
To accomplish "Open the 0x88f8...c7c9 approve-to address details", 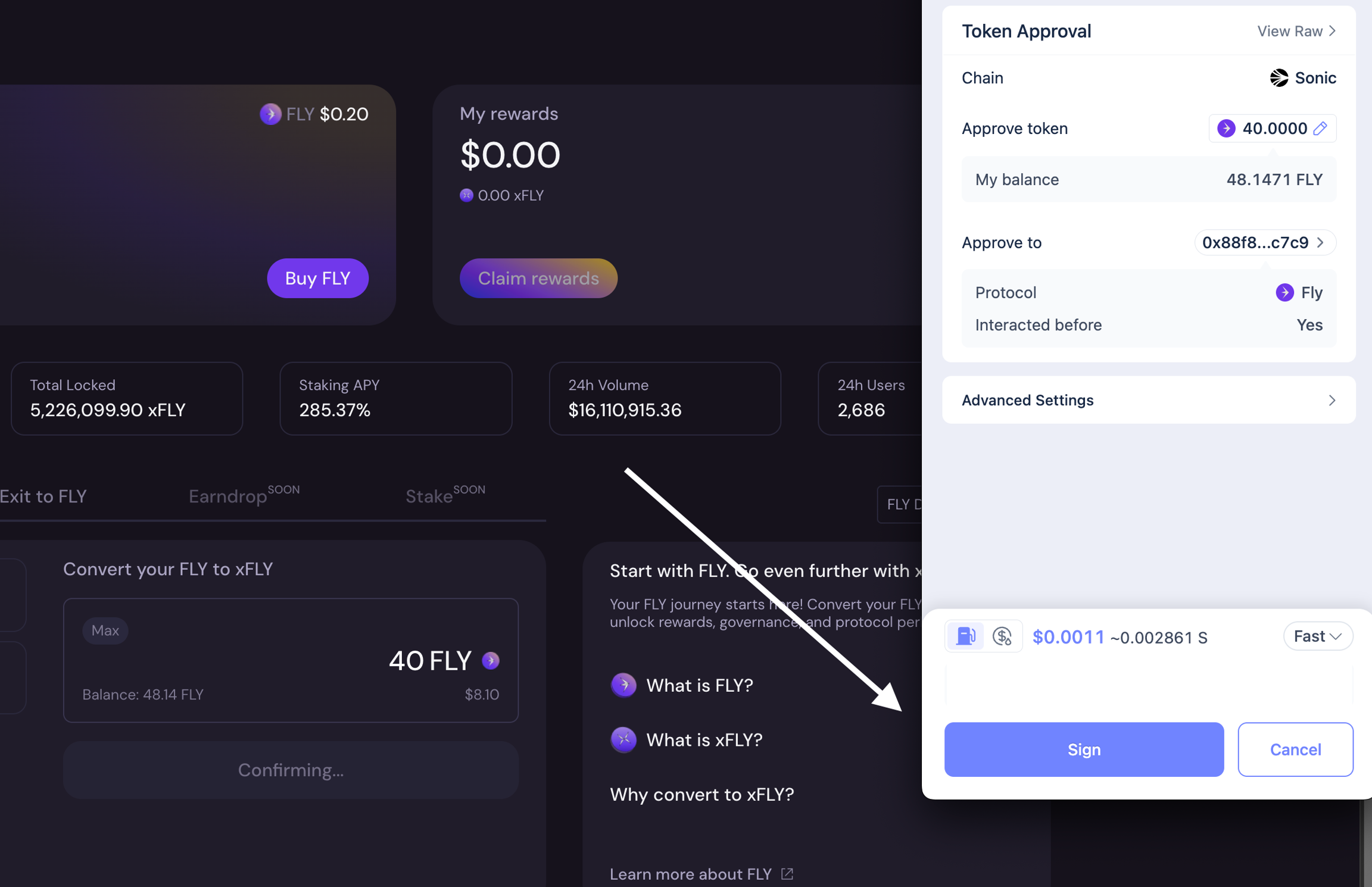I will [x=1265, y=242].
